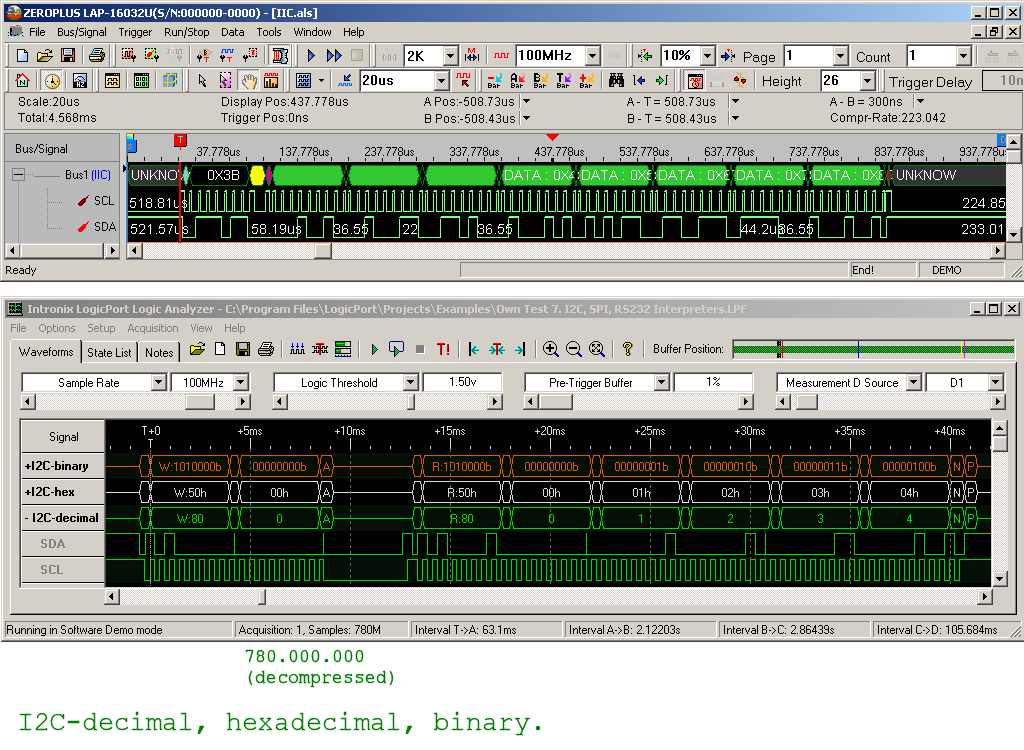This screenshot has height=750, width=1024.
Task: Collapse the Bus1 (IIC) tree node
Action: point(18,174)
